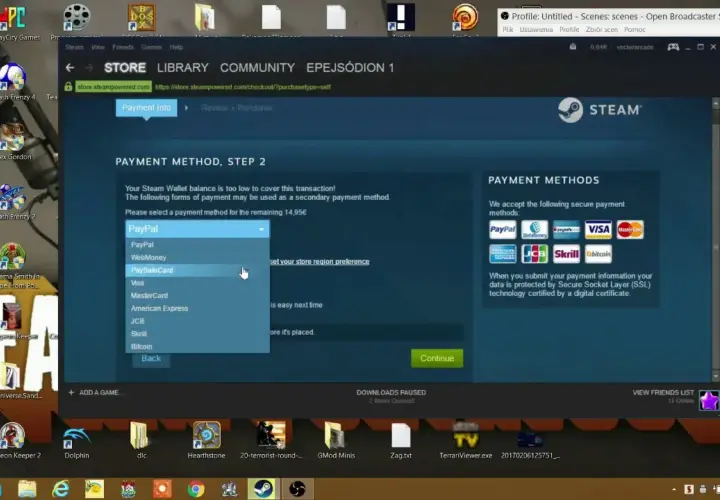The image size is (720, 500).
Task: Click the green padlock icon by the URL
Action: (x=68, y=86)
